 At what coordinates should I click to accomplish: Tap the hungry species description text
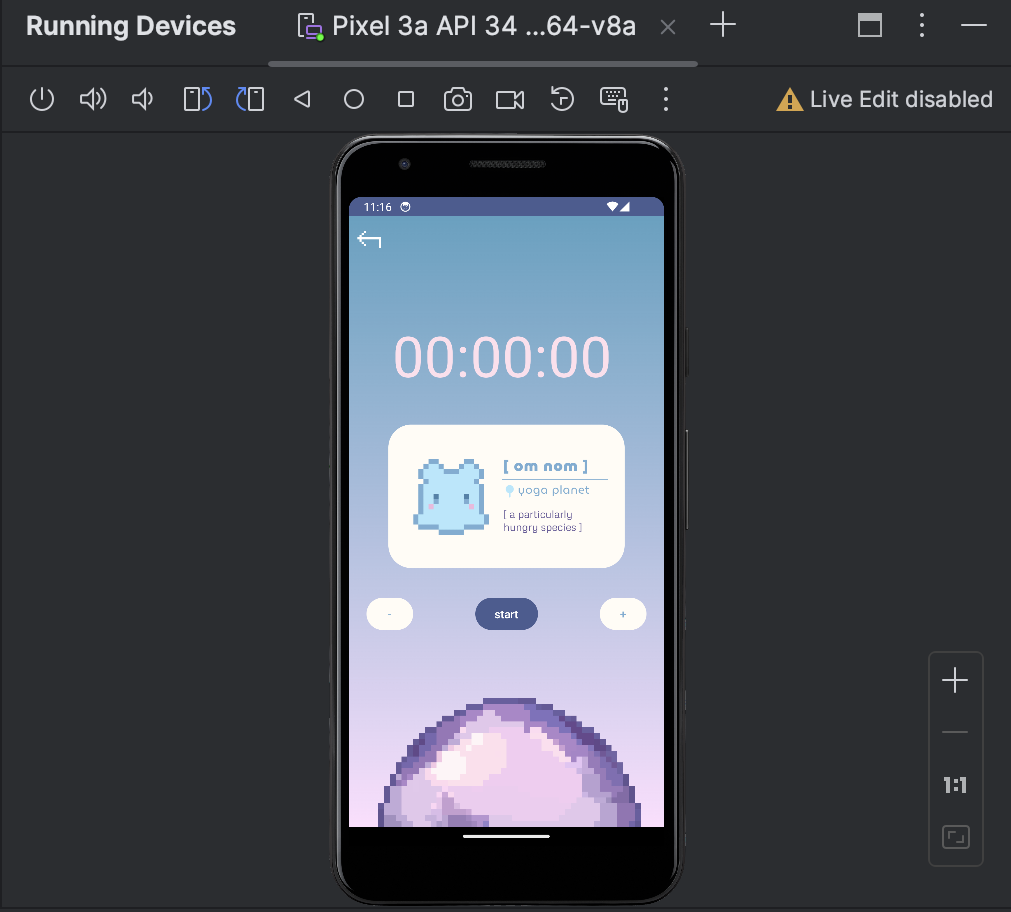542,521
